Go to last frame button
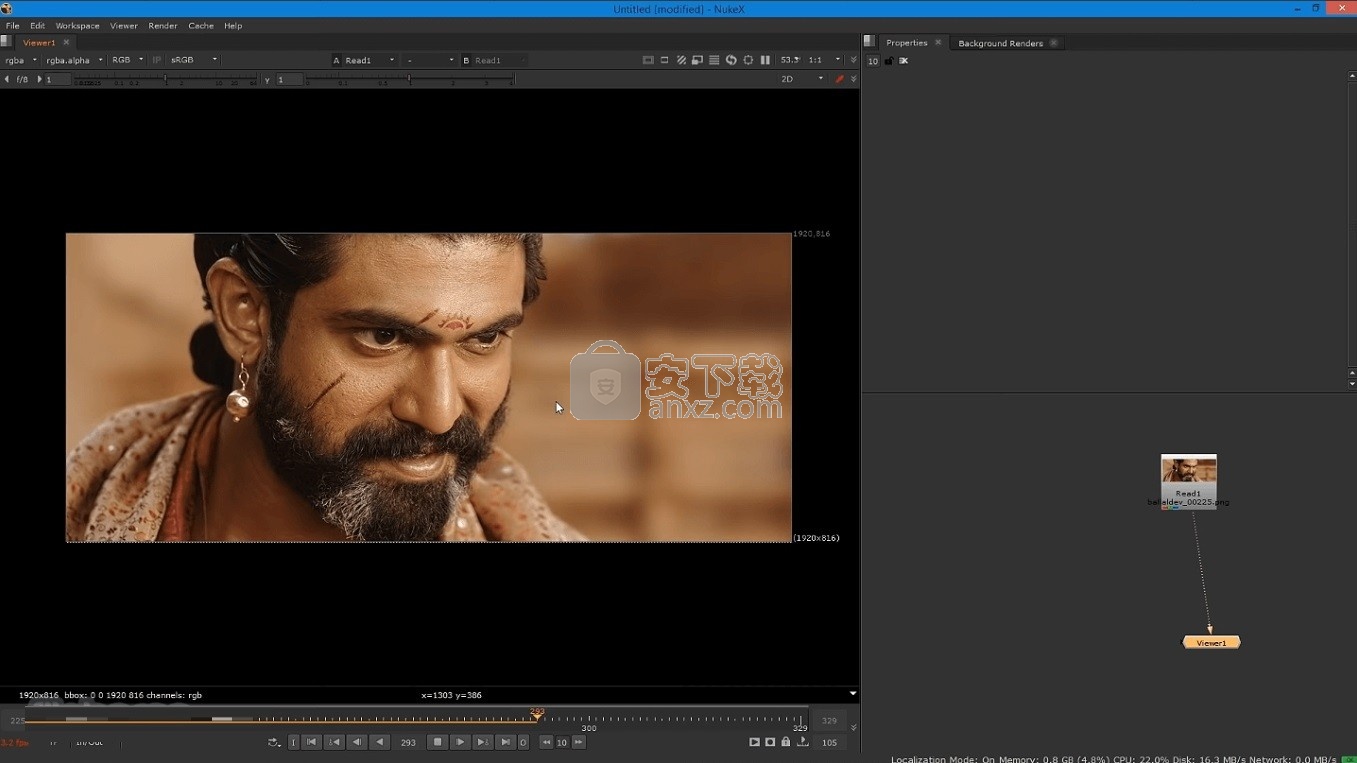The height and width of the screenshot is (763, 1357). pyautogui.click(x=506, y=742)
